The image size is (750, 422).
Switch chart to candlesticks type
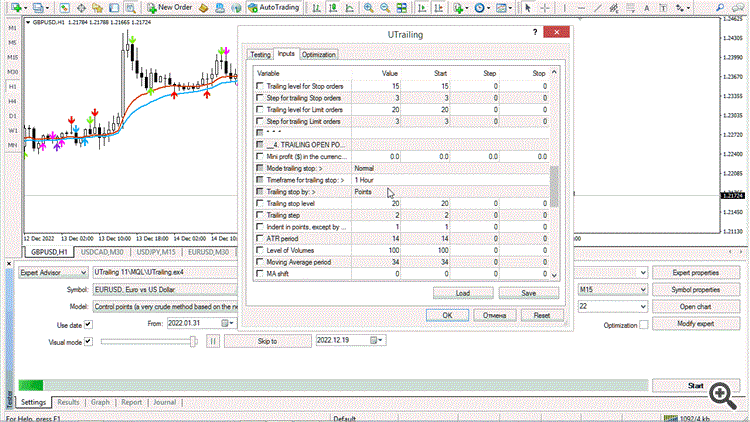(333, 8)
